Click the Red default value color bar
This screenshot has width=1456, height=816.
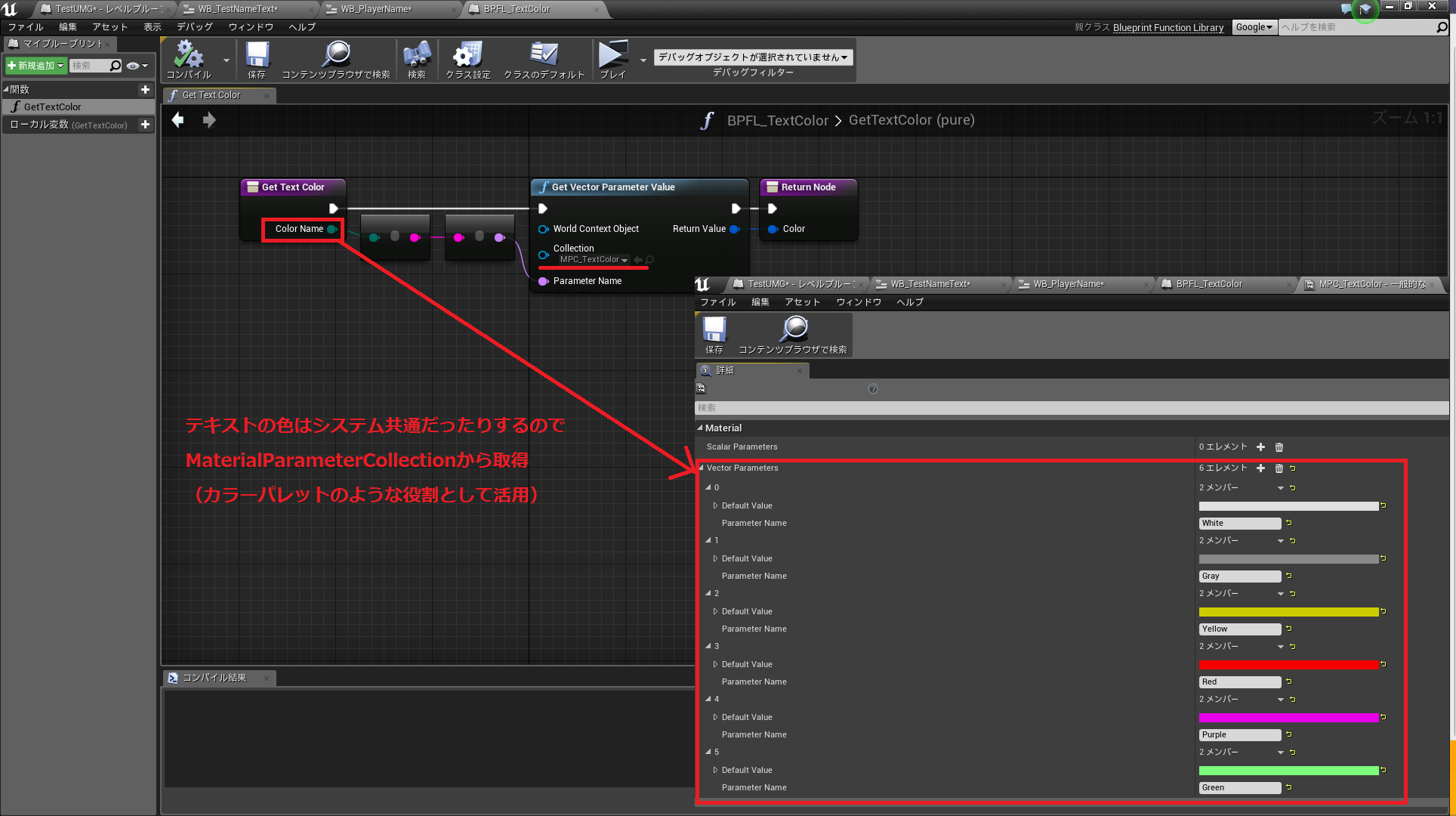point(1288,665)
